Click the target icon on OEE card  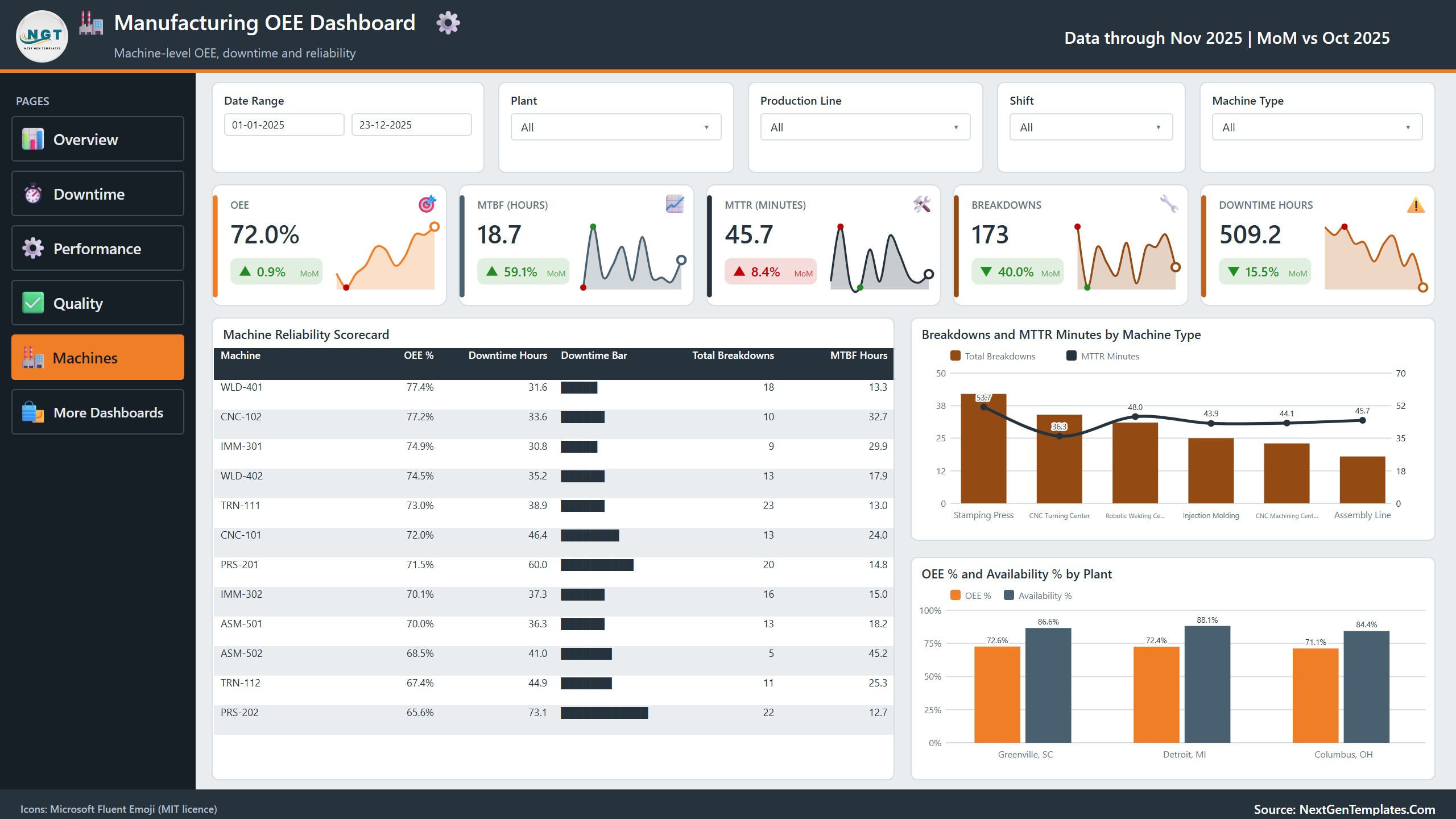coord(427,204)
